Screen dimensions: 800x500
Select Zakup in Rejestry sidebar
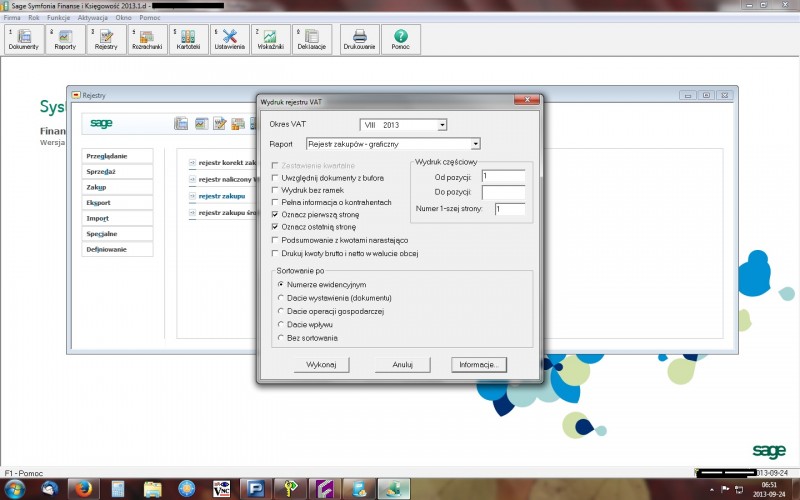117,187
